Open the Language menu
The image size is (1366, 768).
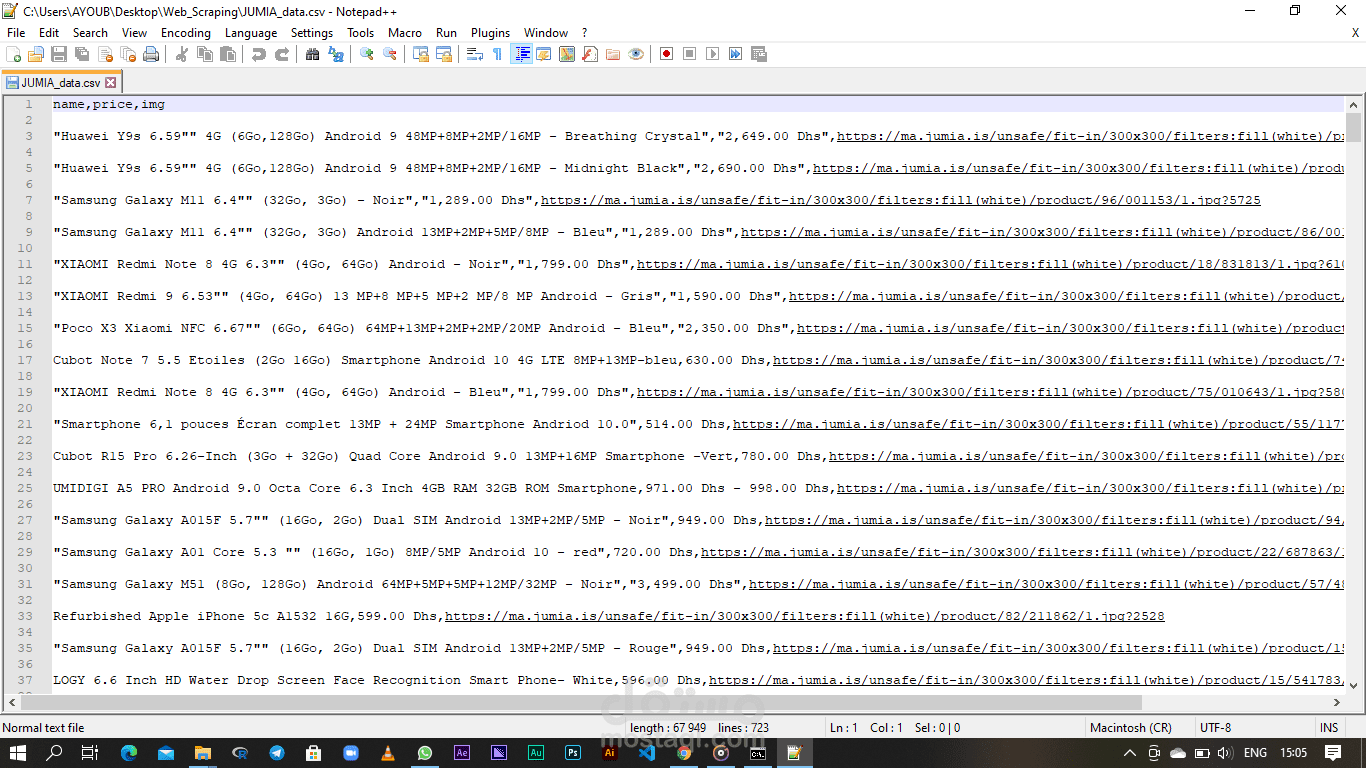coord(251,33)
